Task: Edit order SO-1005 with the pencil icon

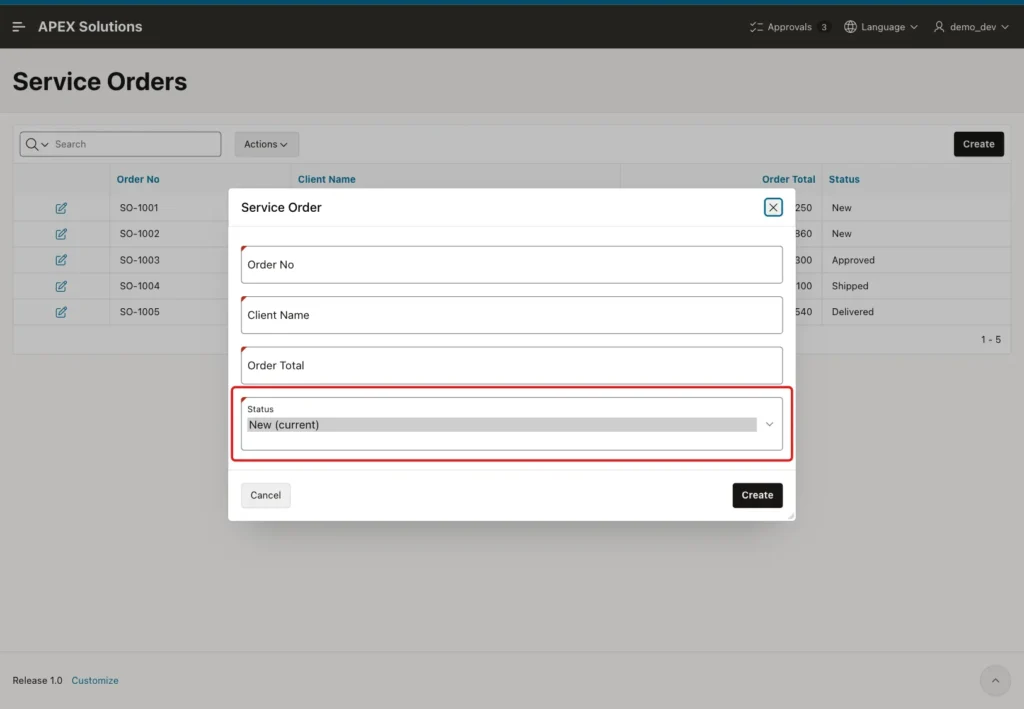Action: pyautogui.click(x=61, y=312)
